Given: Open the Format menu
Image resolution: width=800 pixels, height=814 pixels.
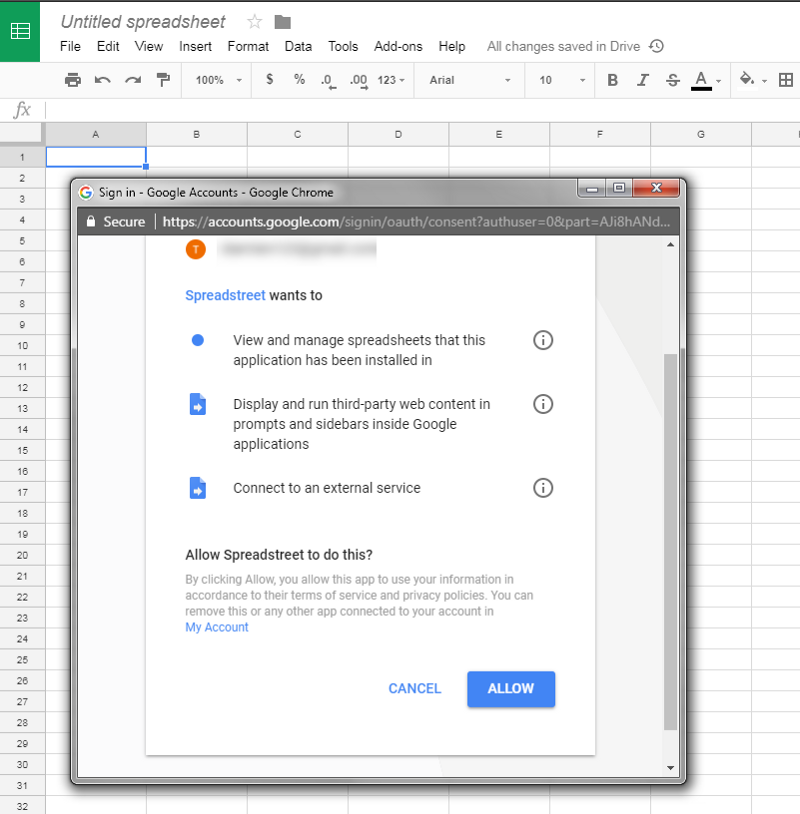Looking at the screenshot, I should (248, 46).
